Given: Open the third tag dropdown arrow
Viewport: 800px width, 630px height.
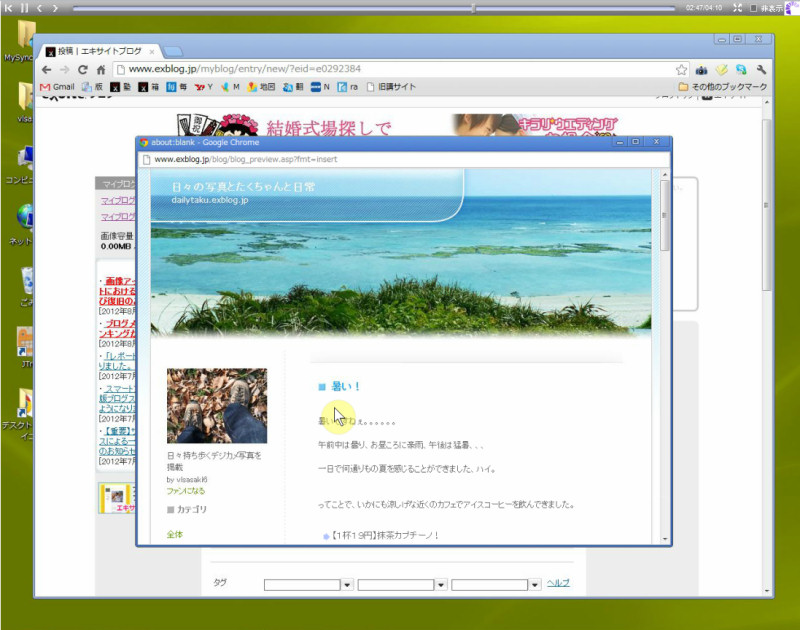Looking at the screenshot, I should 535,585.
